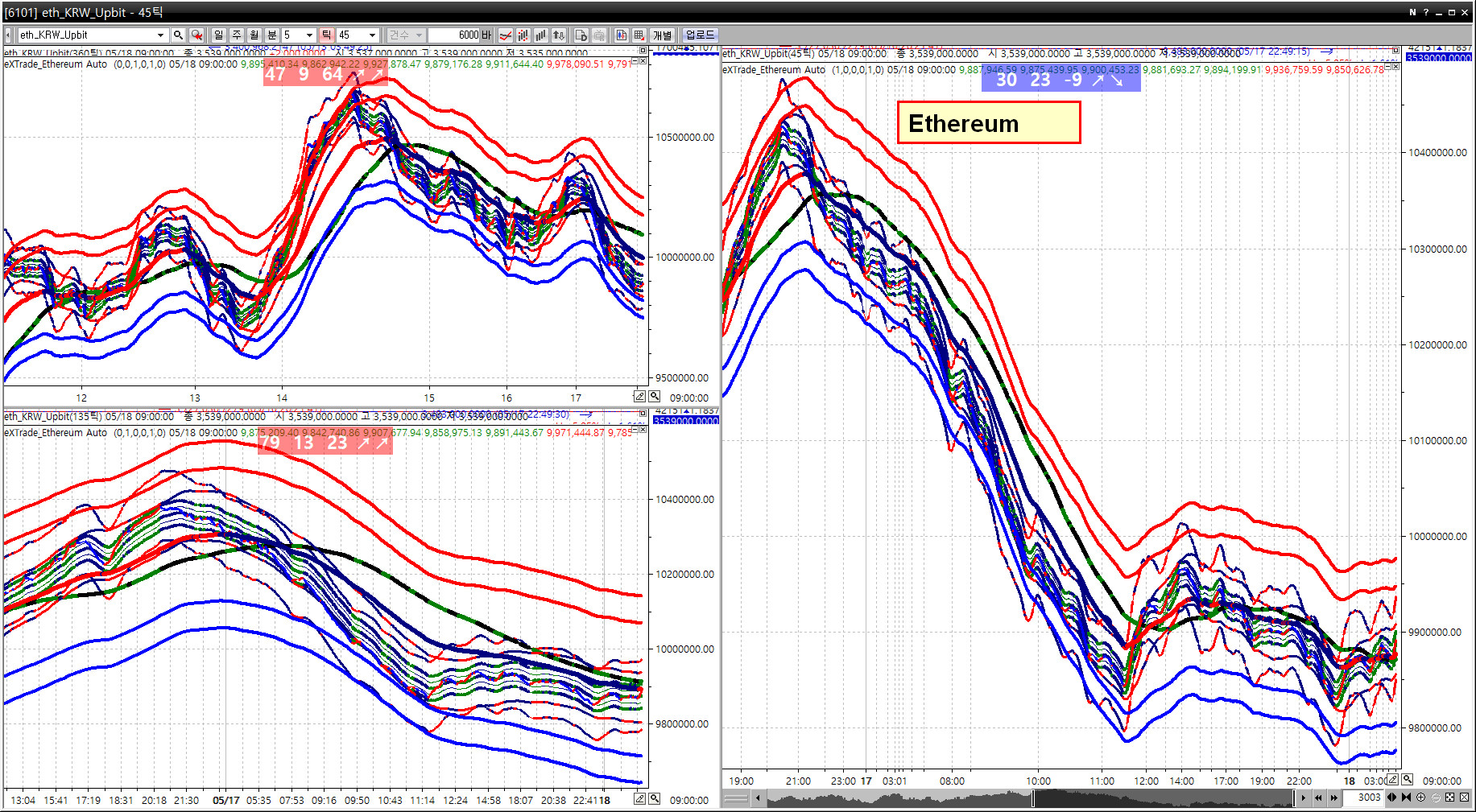Click the eXTrade_Ethereum Auto label in right chart
Viewport: 1476px width, 812px height.
click(774, 70)
